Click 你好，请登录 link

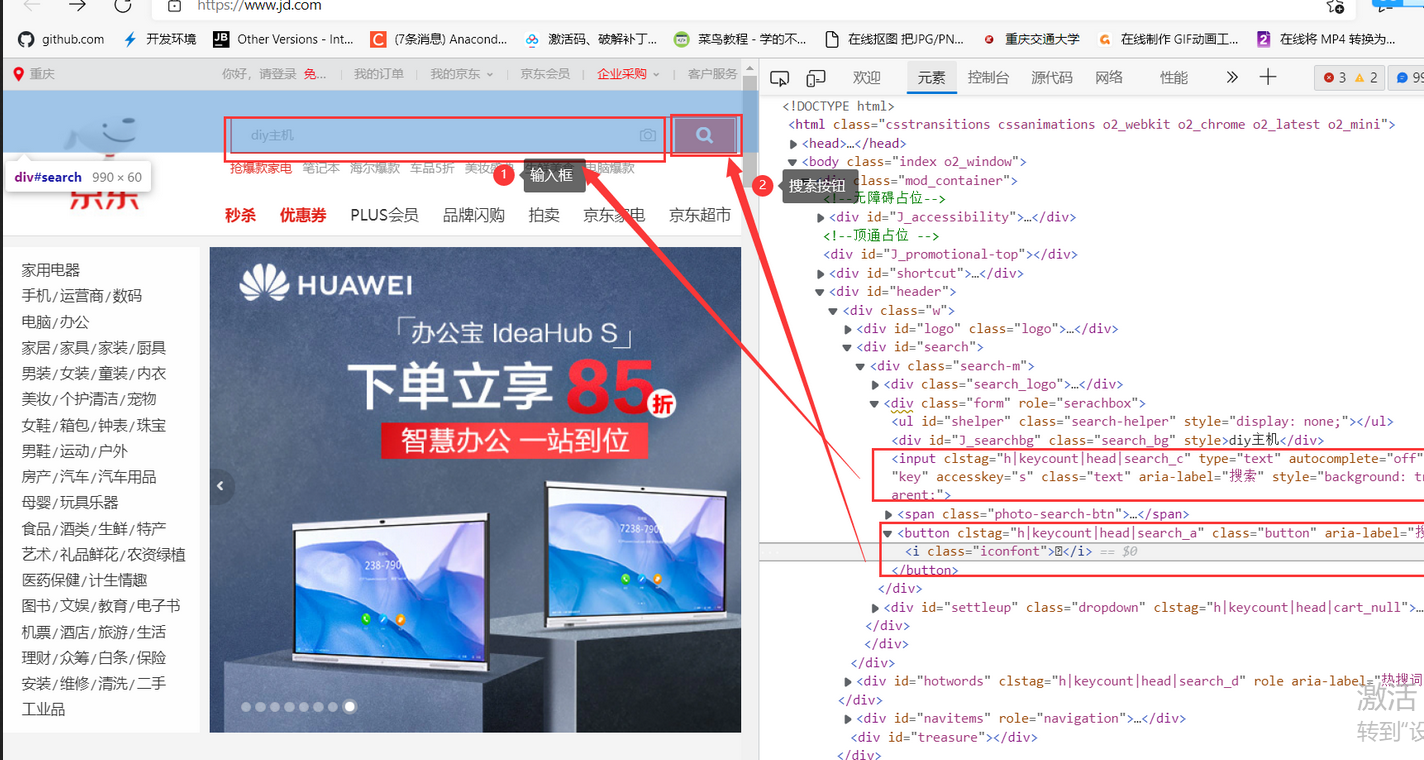pos(259,74)
